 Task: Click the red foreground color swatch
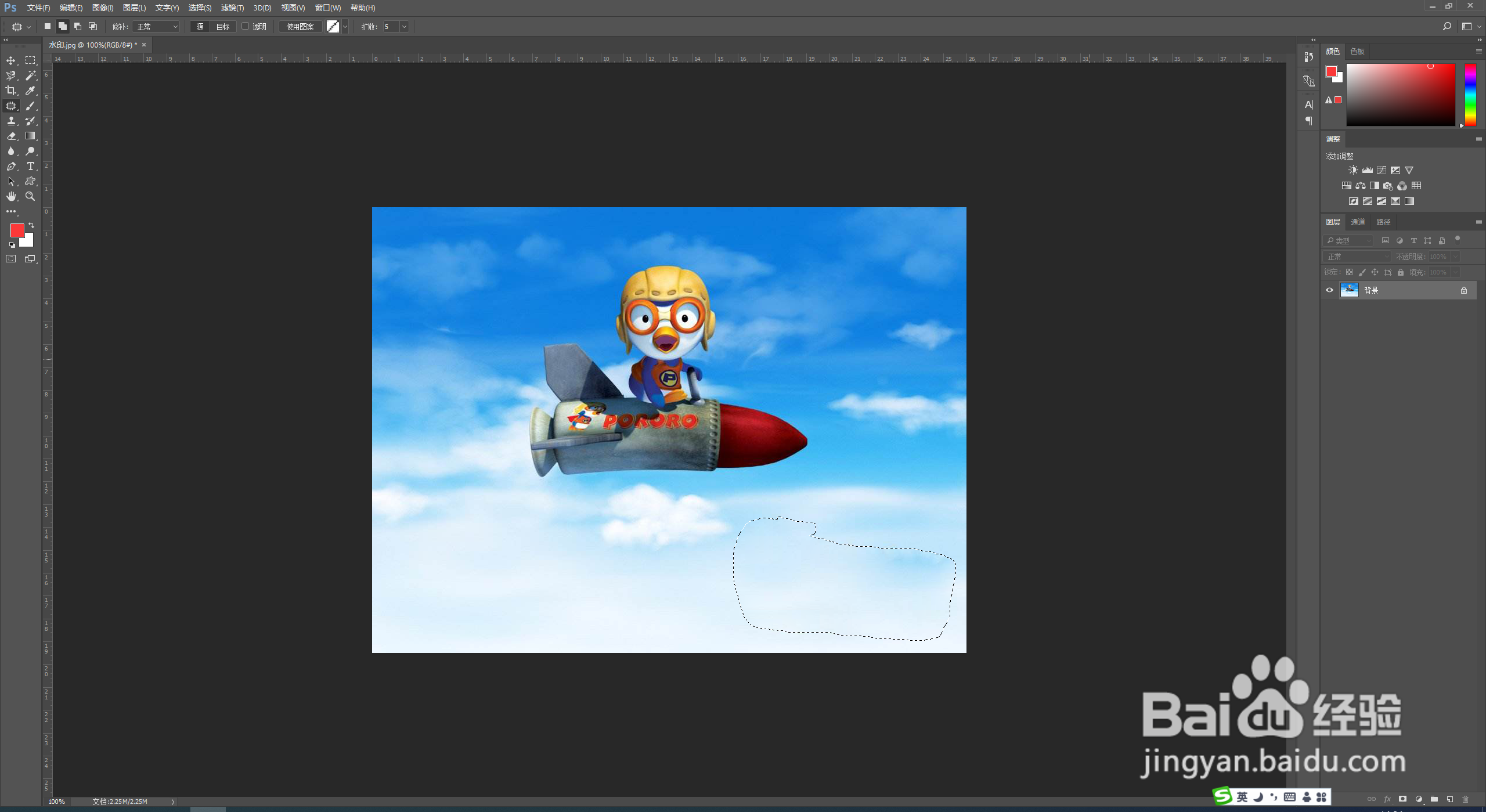tap(17, 230)
